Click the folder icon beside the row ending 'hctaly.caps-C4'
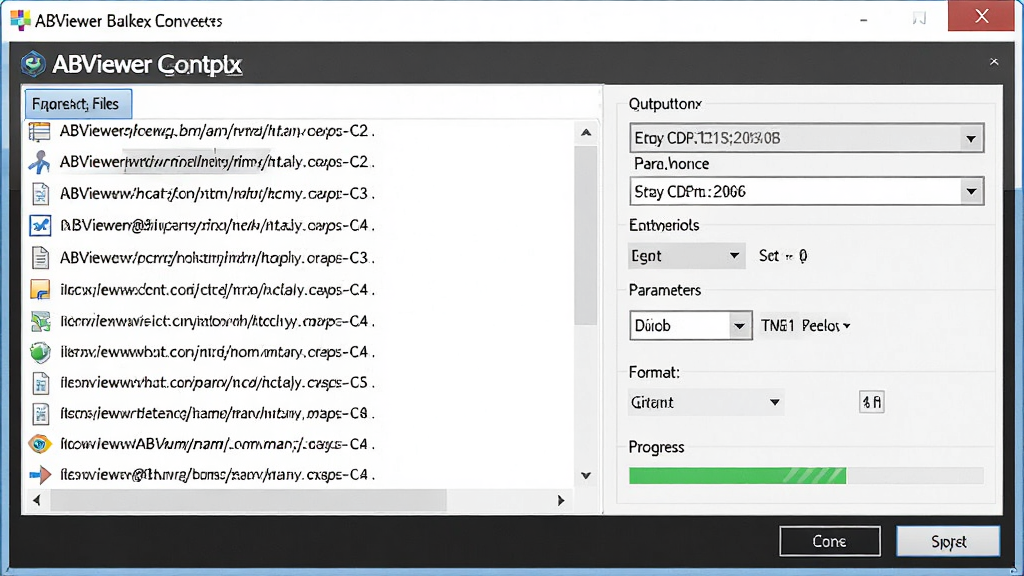The image size is (1024, 576). pyautogui.click(x=40, y=289)
